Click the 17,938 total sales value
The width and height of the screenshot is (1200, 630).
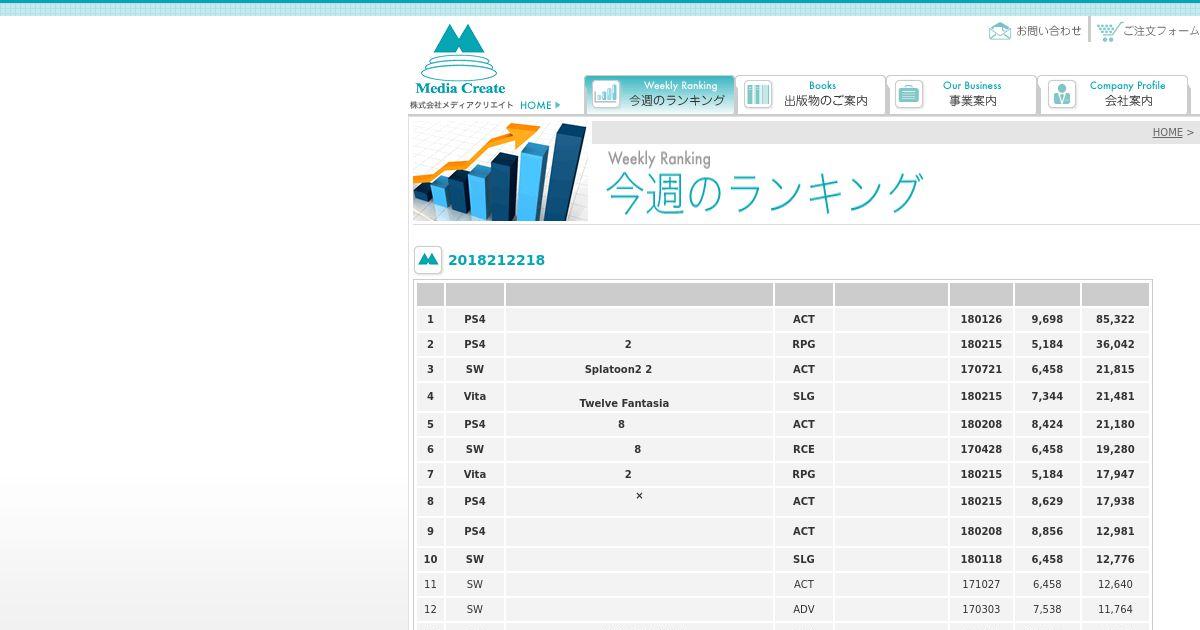1115,501
